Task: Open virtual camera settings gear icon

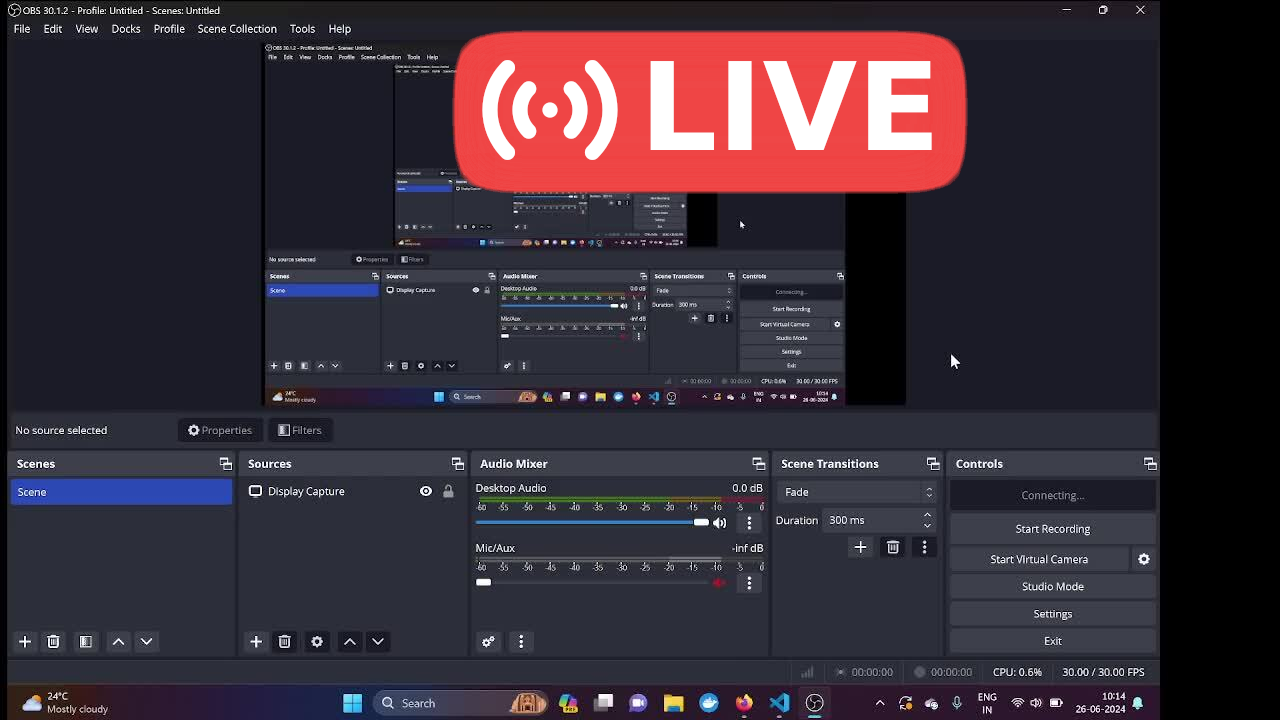Action: [x=1144, y=559]
